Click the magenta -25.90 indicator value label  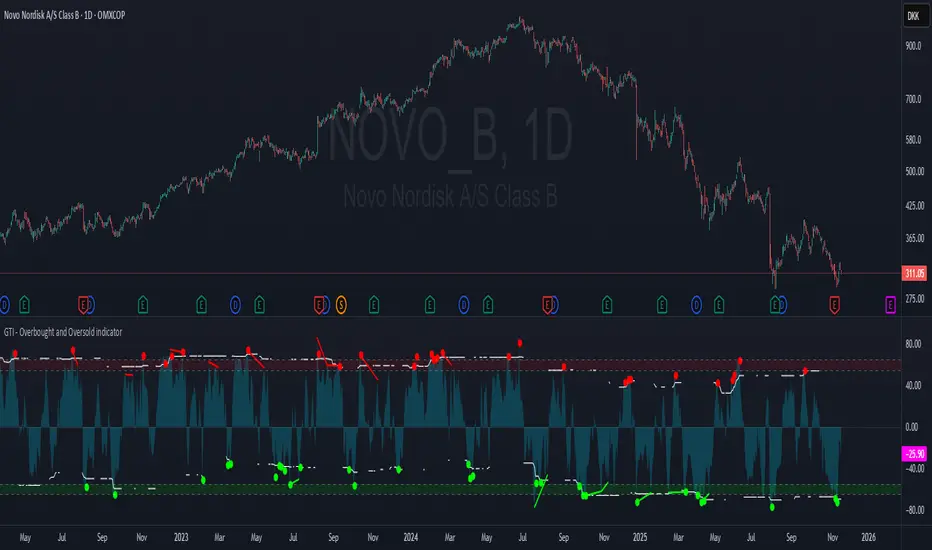(914, 454)
